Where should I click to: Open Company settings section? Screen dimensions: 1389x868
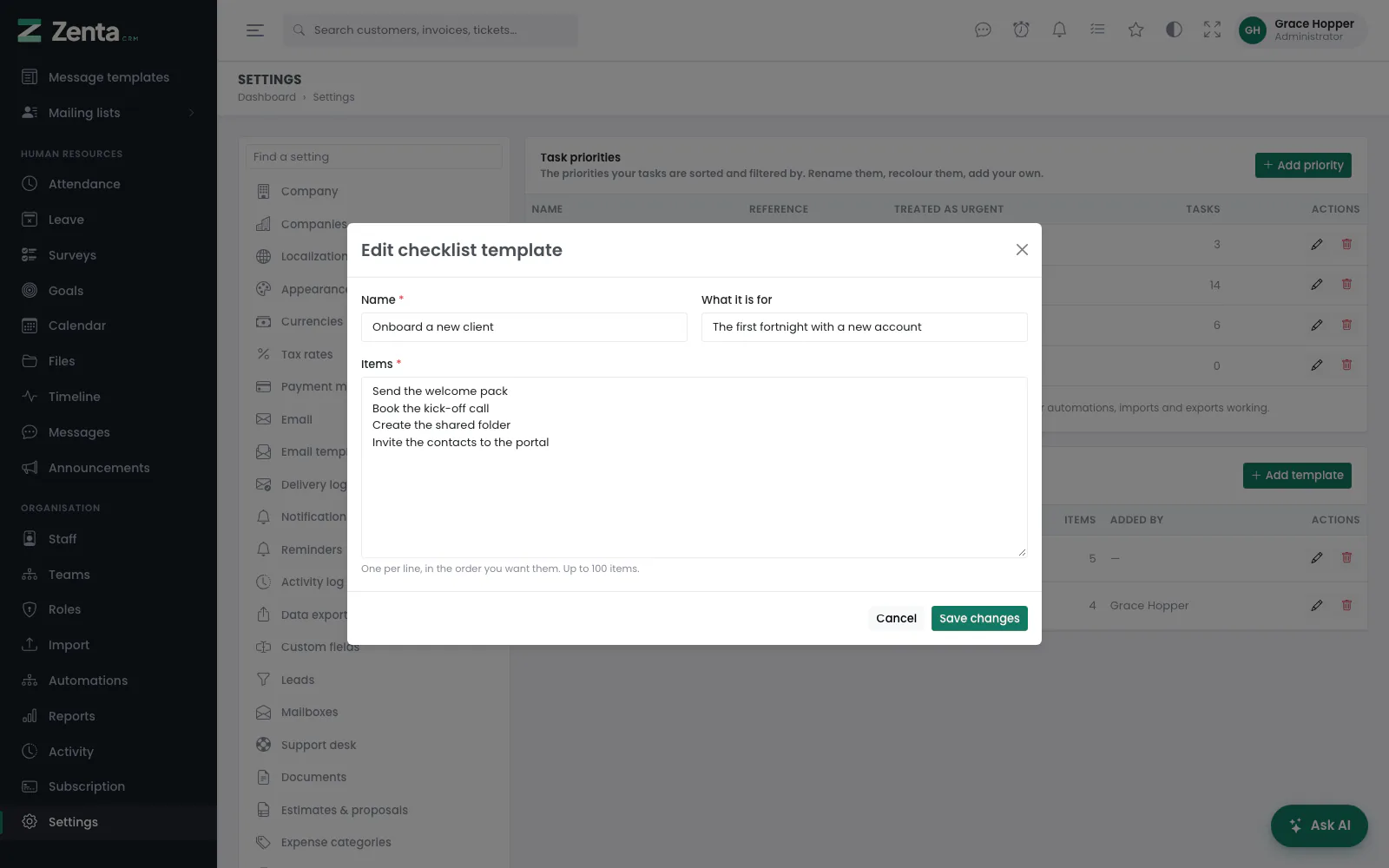tap(374, 192)
